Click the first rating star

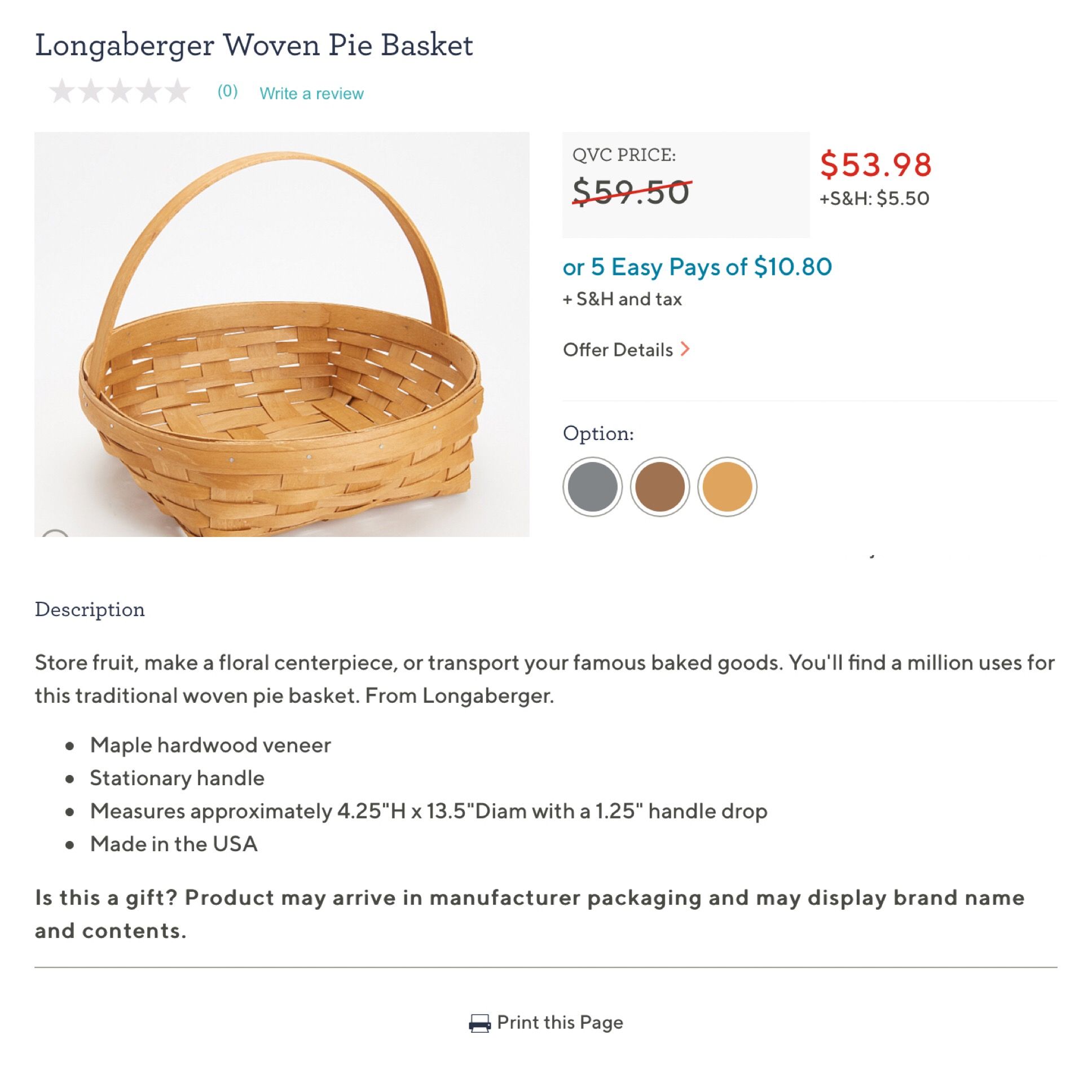[x=61, y=91]
